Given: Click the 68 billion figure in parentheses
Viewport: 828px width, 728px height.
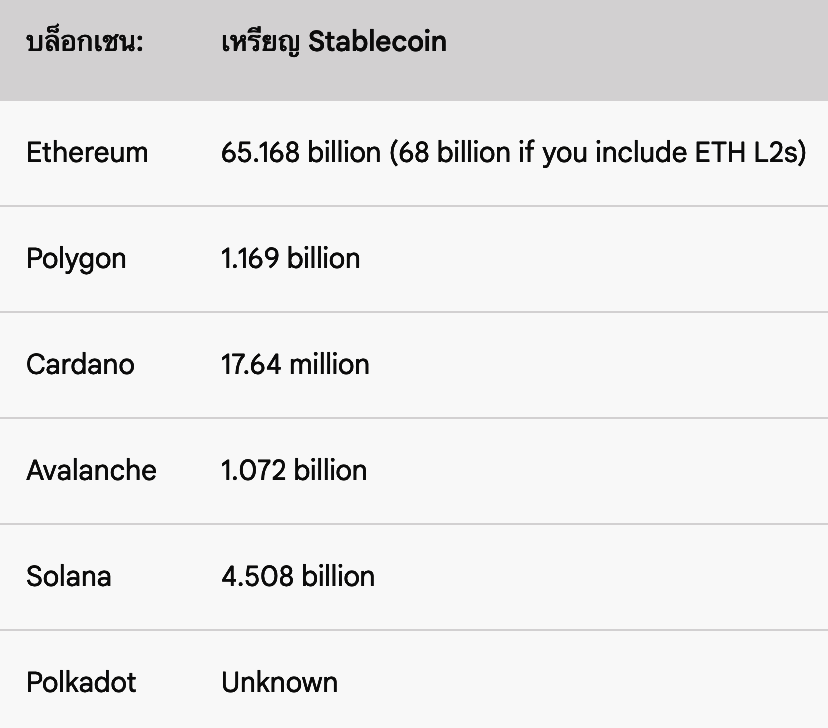Looking at the screenshot, I should pyautogui.click(x=449, y=153).
